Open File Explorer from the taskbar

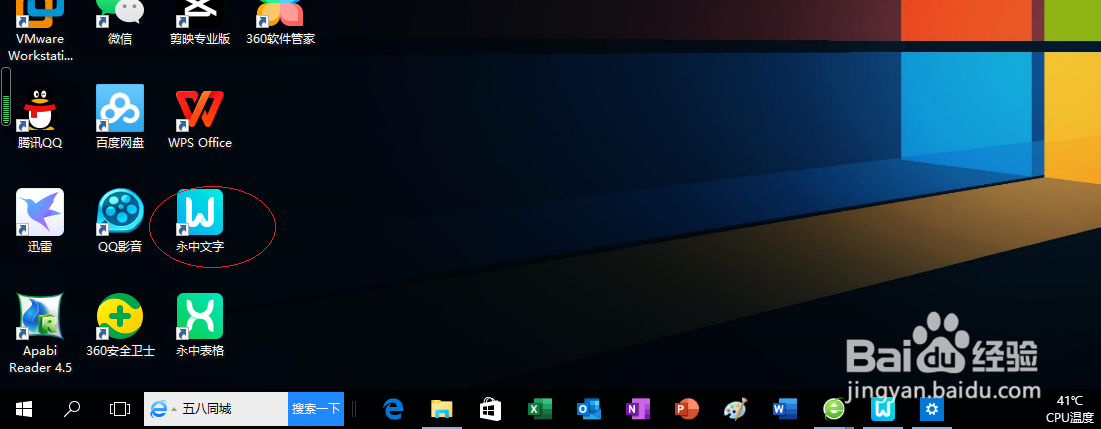441,409
